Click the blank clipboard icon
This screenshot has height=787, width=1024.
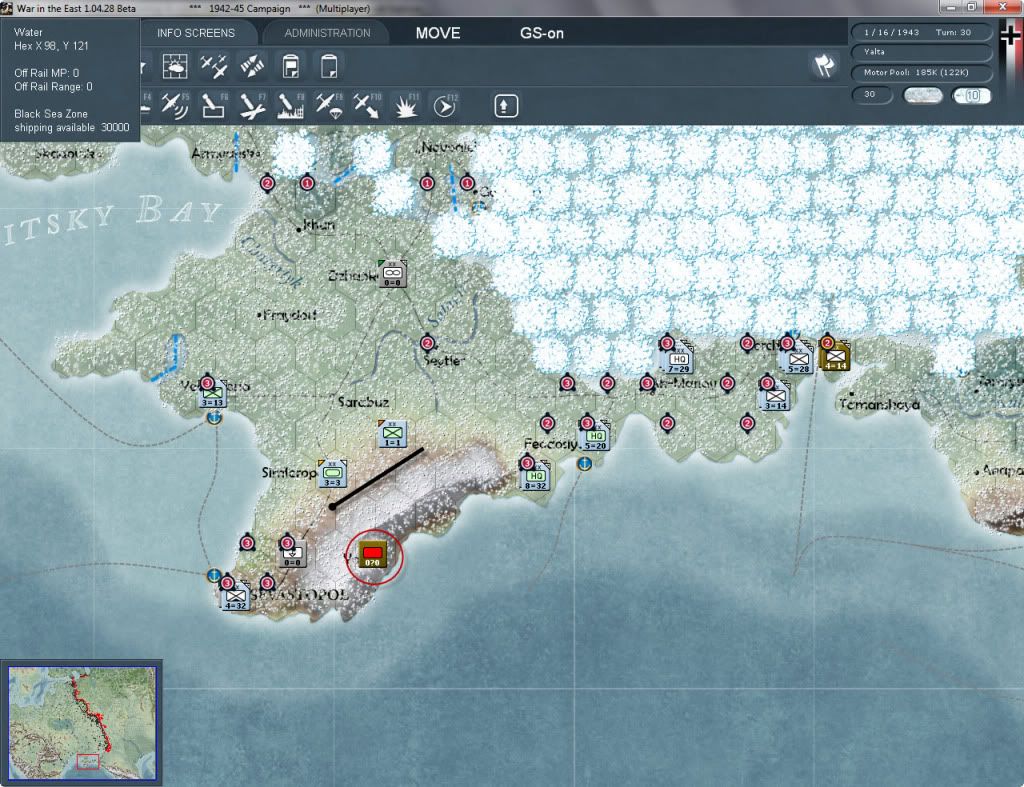[329, 66]
